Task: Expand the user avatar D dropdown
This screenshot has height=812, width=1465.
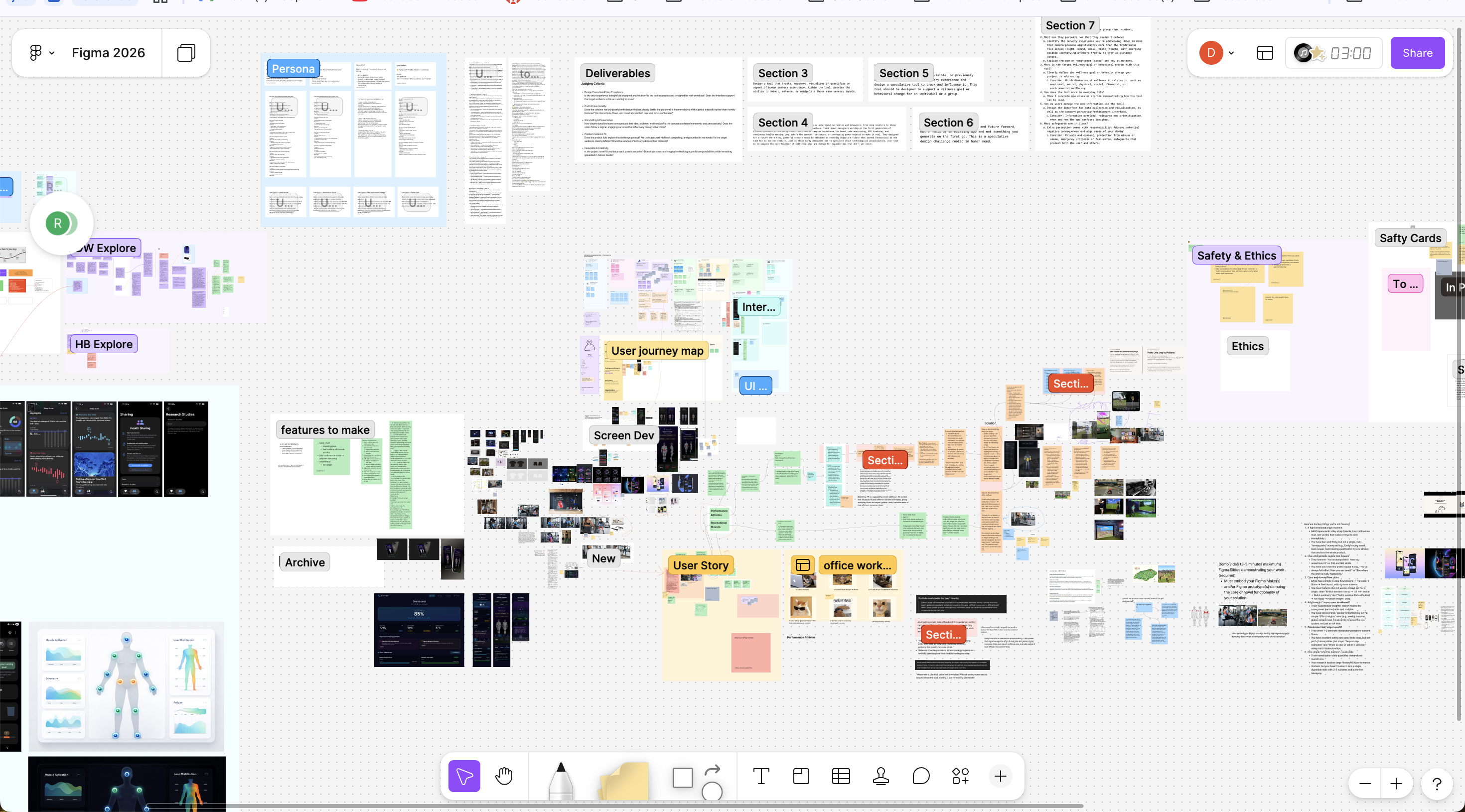Action: [x=1231, y=53]
